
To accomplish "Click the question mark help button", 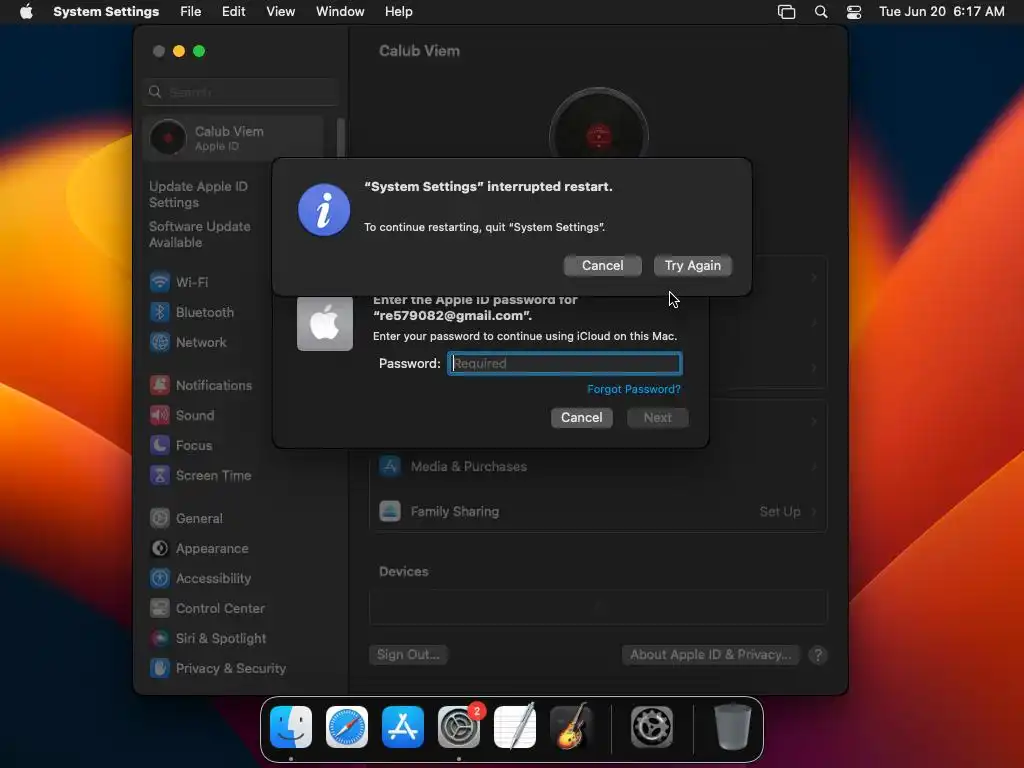I will 818,655.
